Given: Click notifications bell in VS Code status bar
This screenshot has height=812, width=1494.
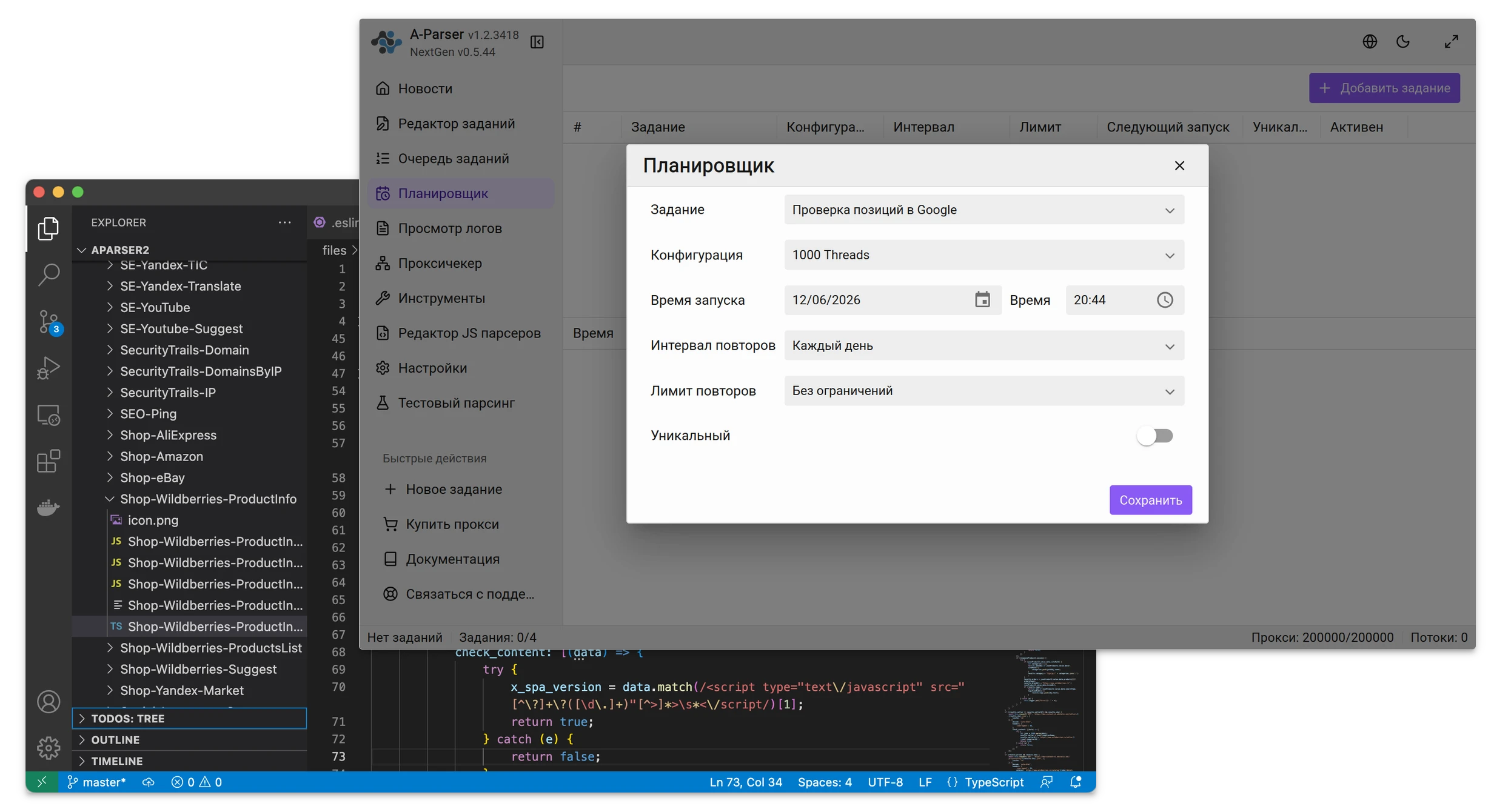Looking at the screenshot, I should click(x=1076, y=782).
